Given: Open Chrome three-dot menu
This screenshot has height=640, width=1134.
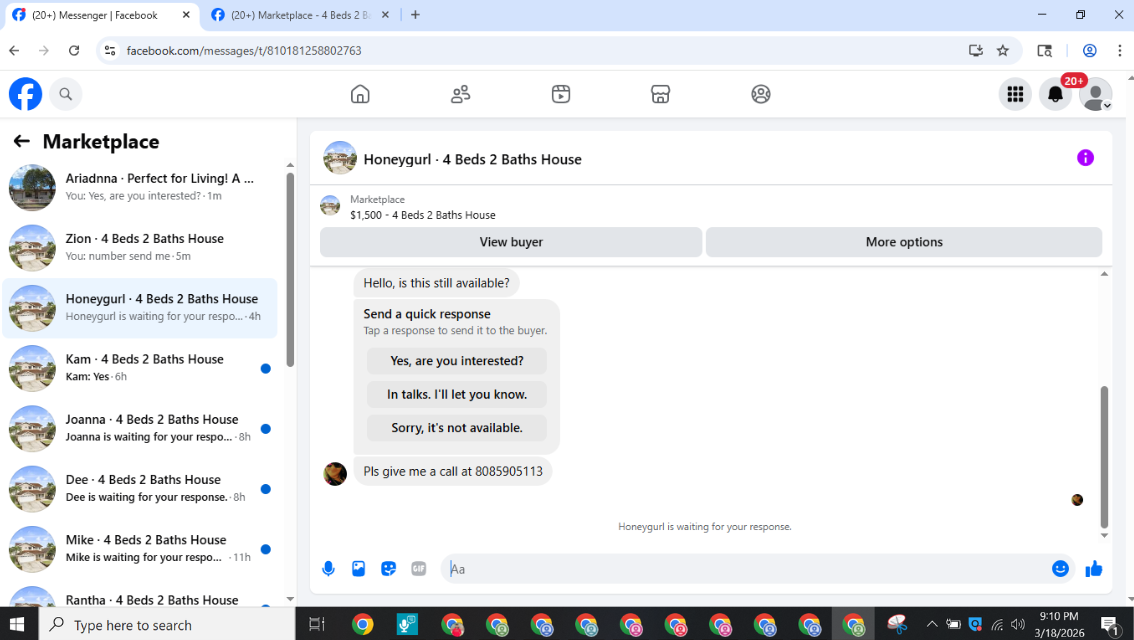Looking at the screenshot, I should pos(1120,51).
